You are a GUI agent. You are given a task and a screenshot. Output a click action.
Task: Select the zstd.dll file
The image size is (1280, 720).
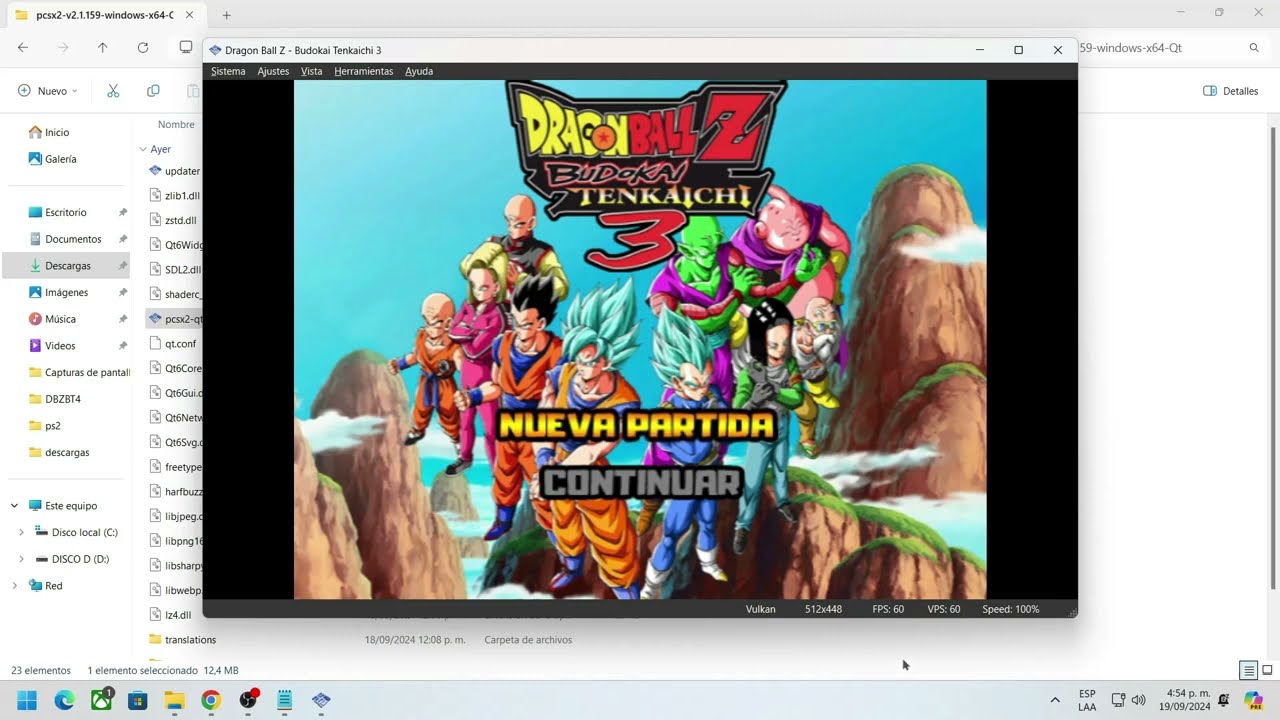pyautogui.click(x=174, y=220)
